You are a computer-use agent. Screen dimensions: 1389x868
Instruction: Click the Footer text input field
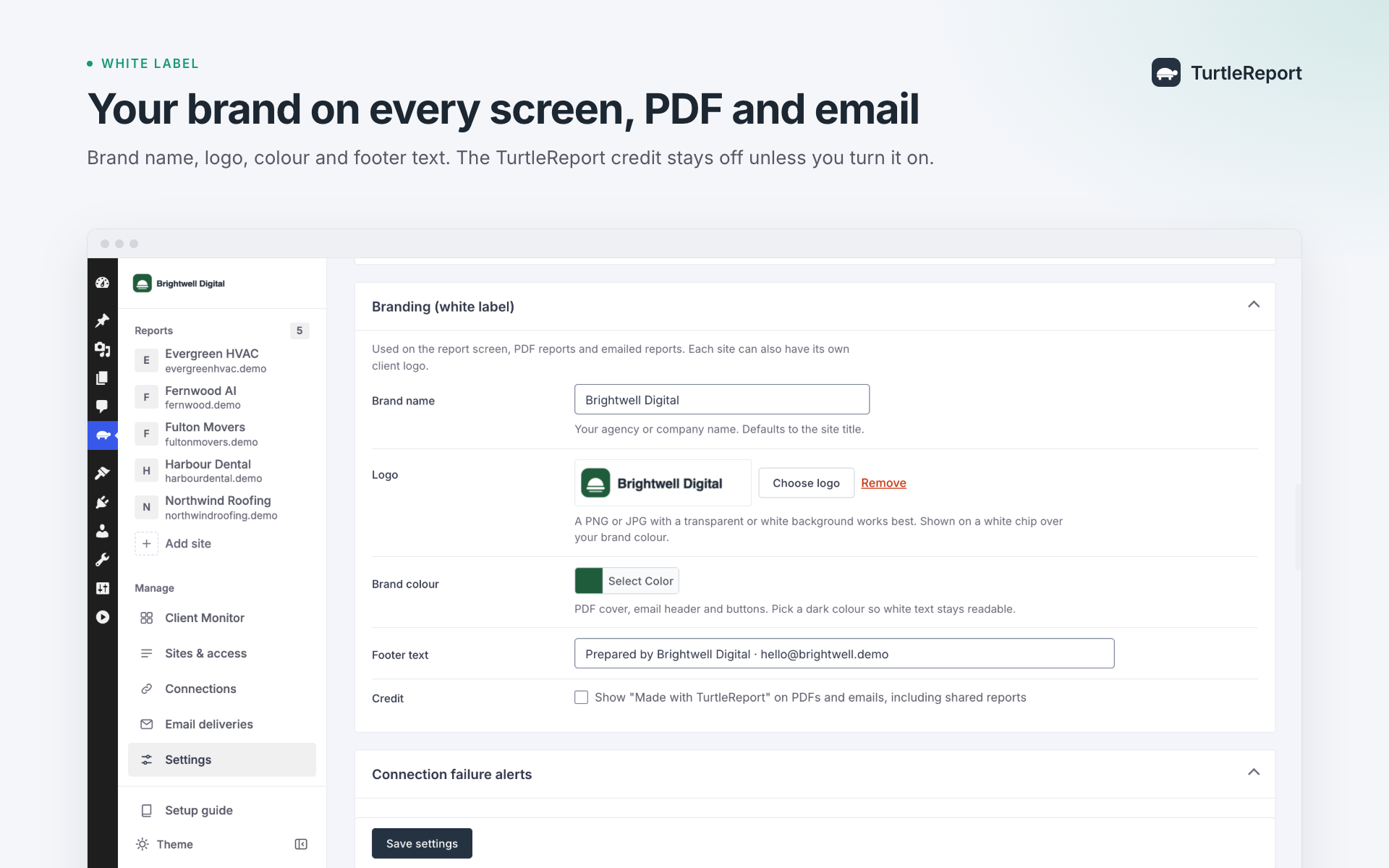pos(844,653)
